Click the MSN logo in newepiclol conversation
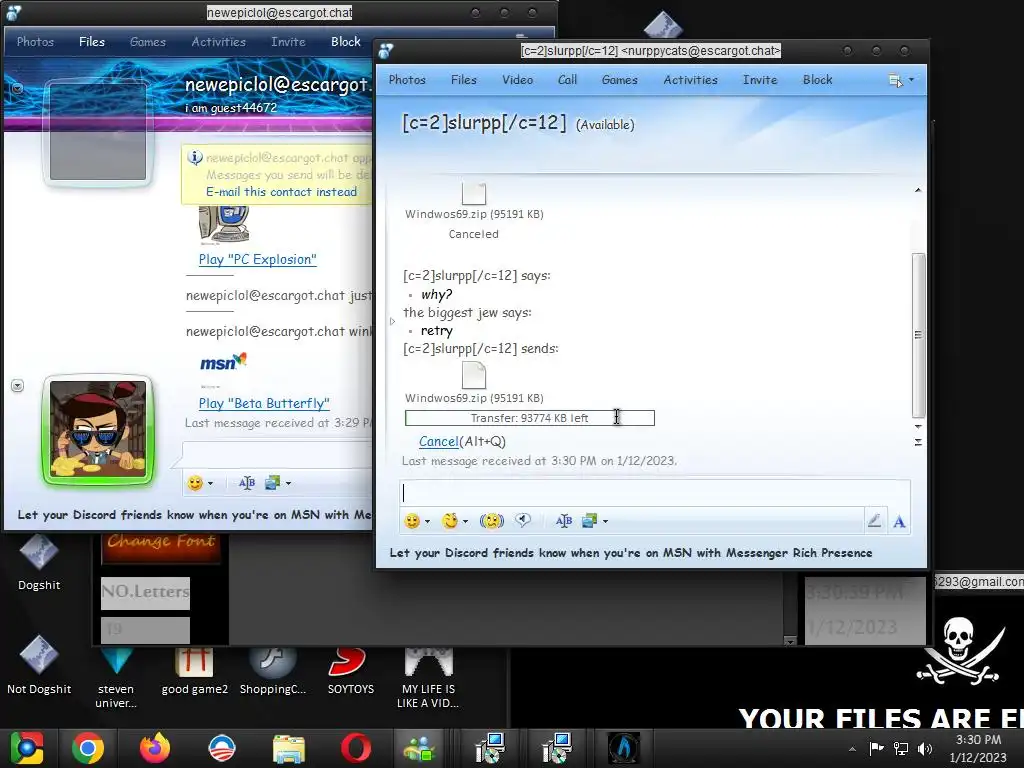The width and height of the screenshot is (1024, 768). [223, 362]
